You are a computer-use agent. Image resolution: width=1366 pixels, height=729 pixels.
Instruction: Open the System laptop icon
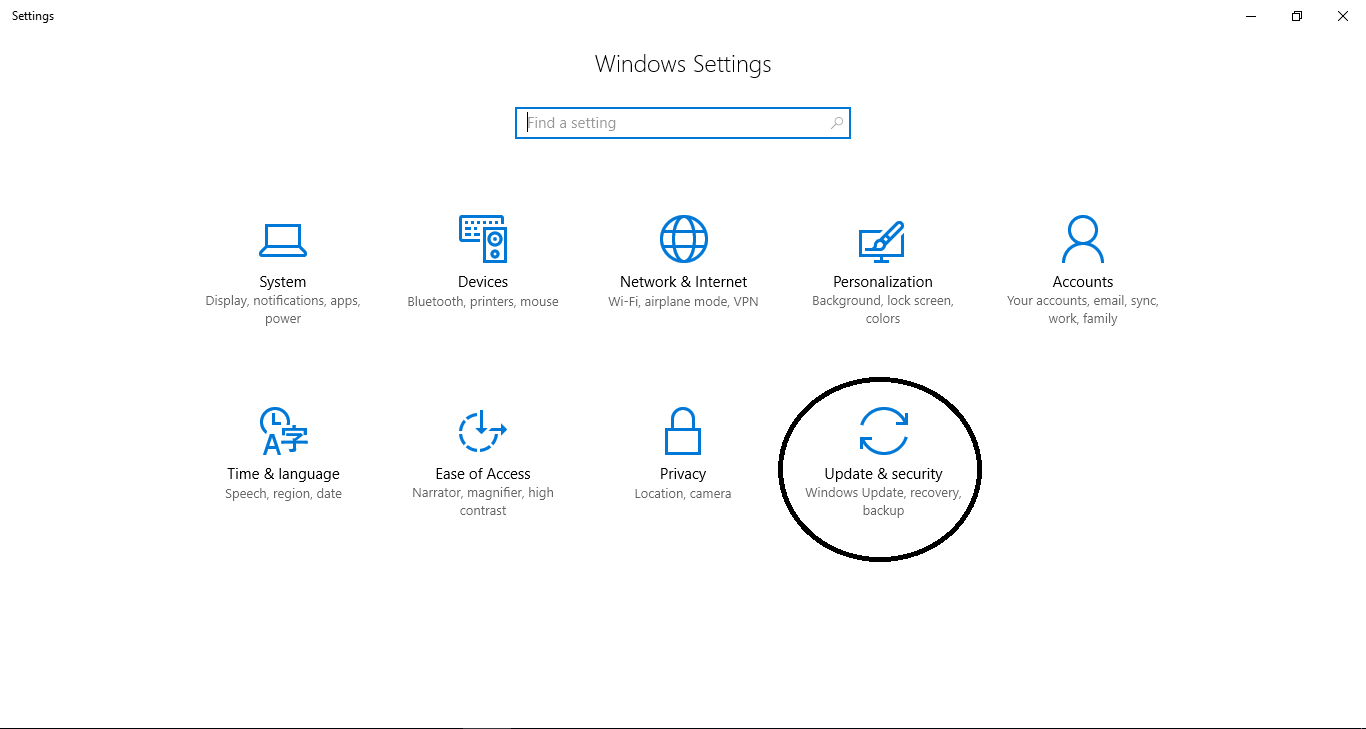283,240
